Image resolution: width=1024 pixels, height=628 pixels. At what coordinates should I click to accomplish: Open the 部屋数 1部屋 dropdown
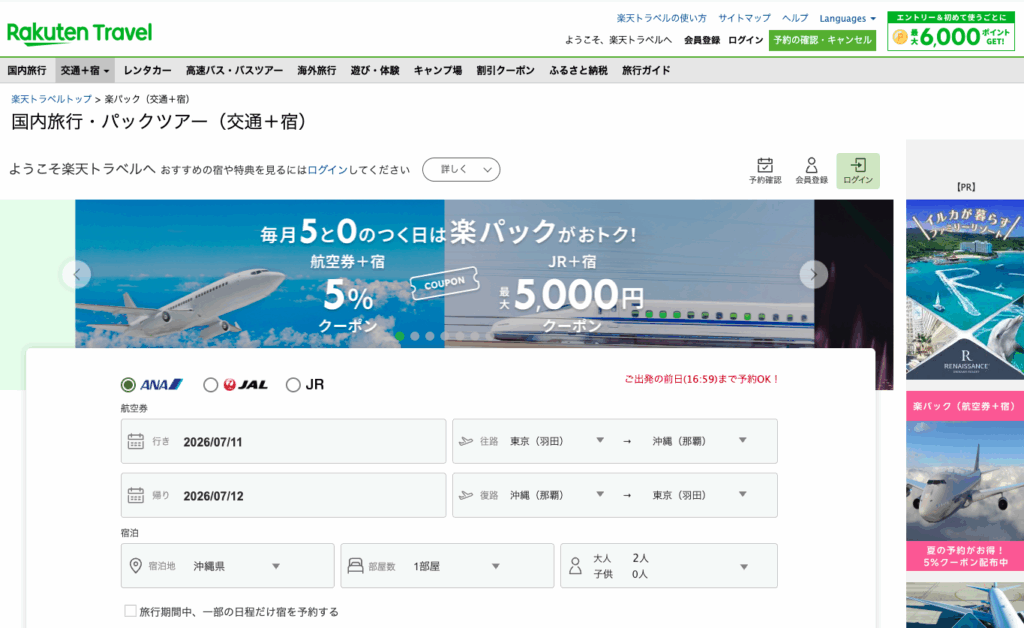tap(447, 565)
